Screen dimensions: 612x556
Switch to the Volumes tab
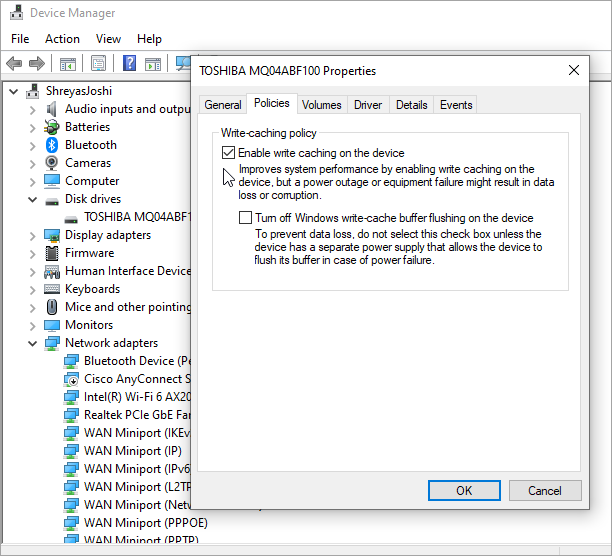[322, 105]
